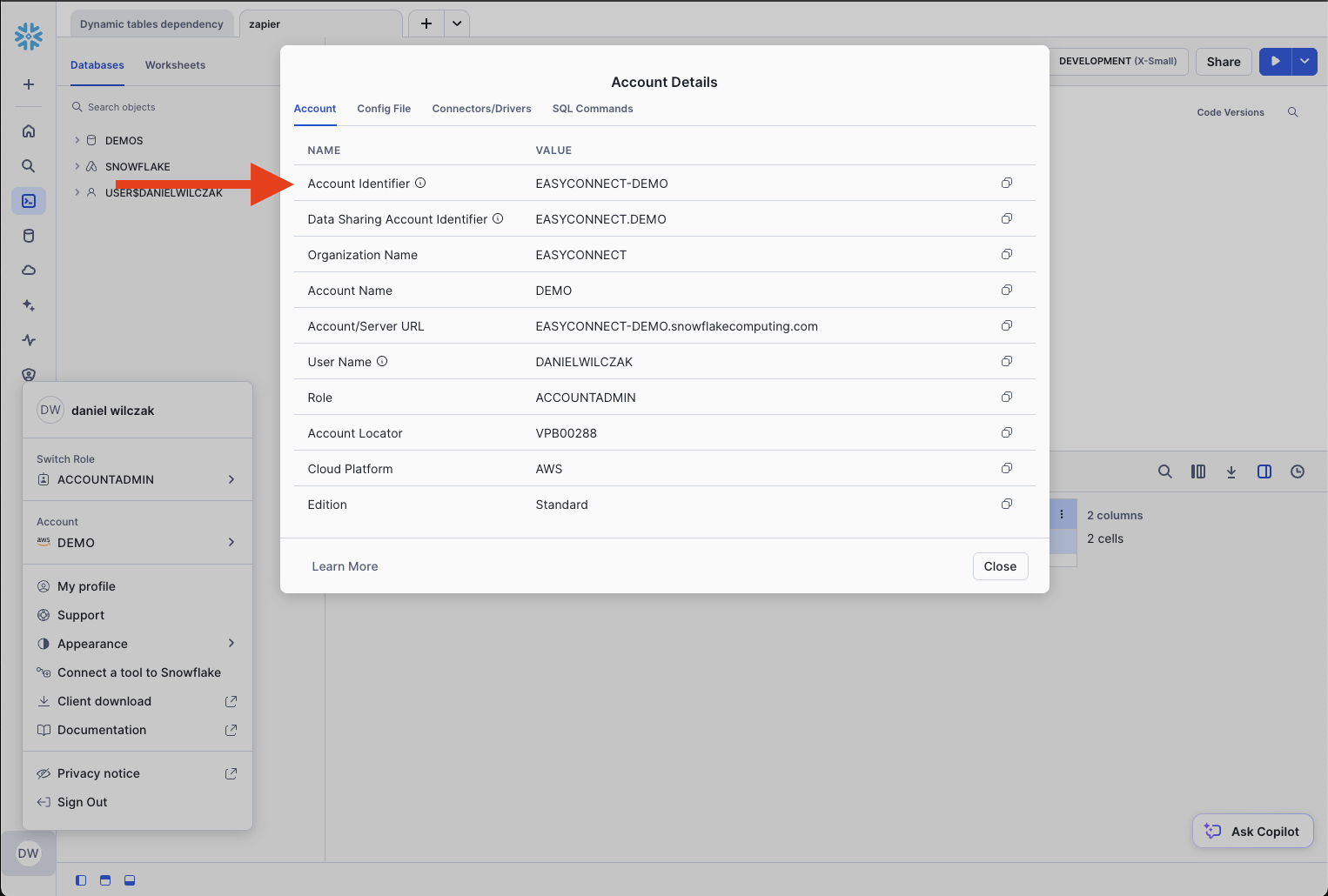Copy the Edition value
This screenshot has width=1328, height=896.
pos(1007,504)
